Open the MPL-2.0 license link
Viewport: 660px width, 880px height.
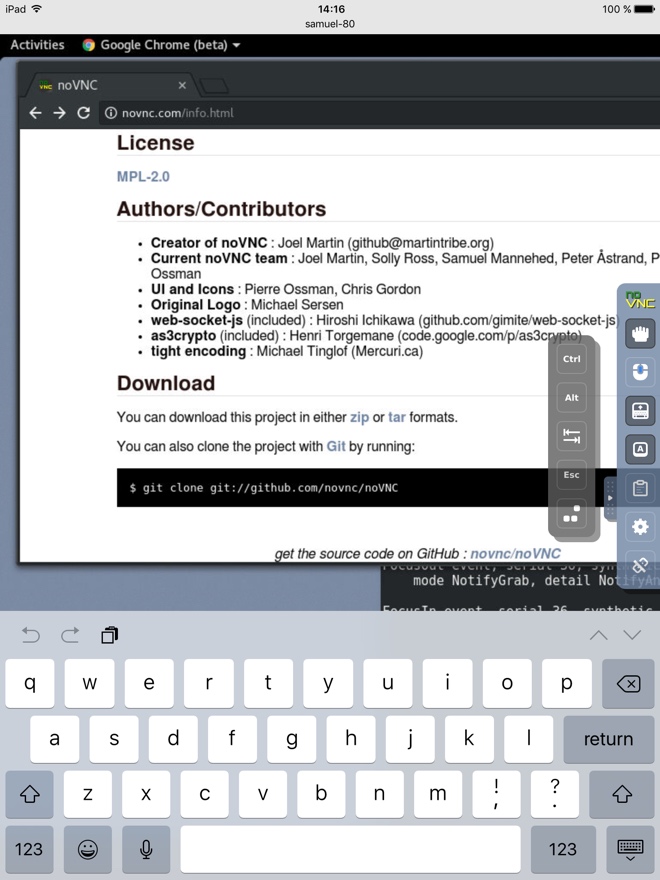[x=143, y=177]
